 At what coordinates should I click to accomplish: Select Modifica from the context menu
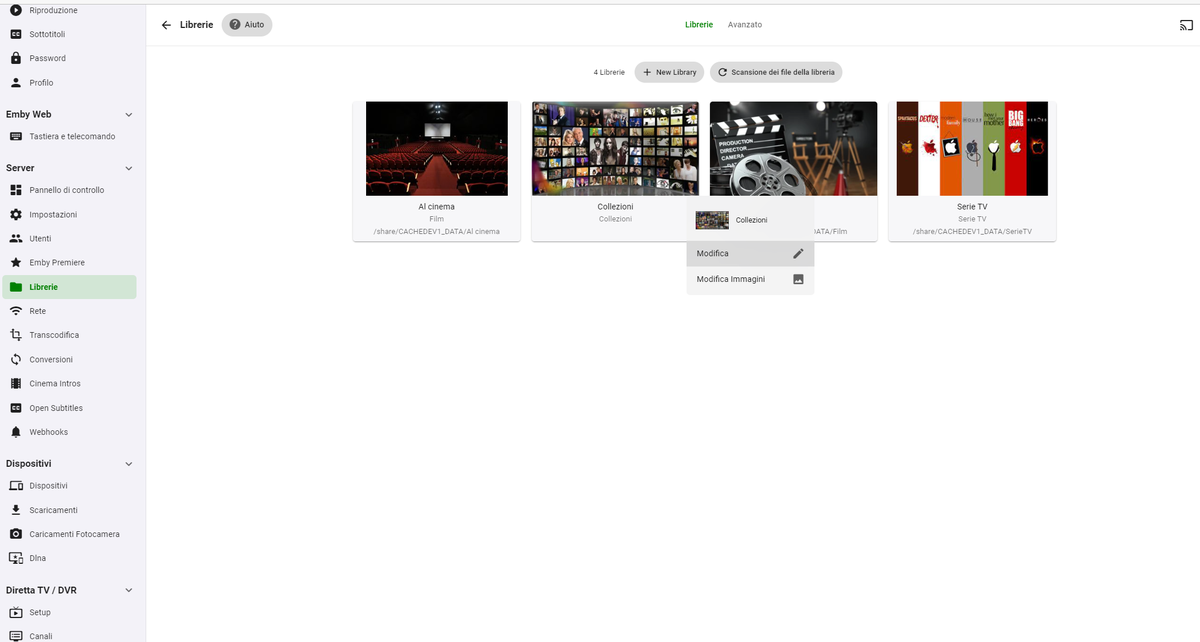point(750,254)
